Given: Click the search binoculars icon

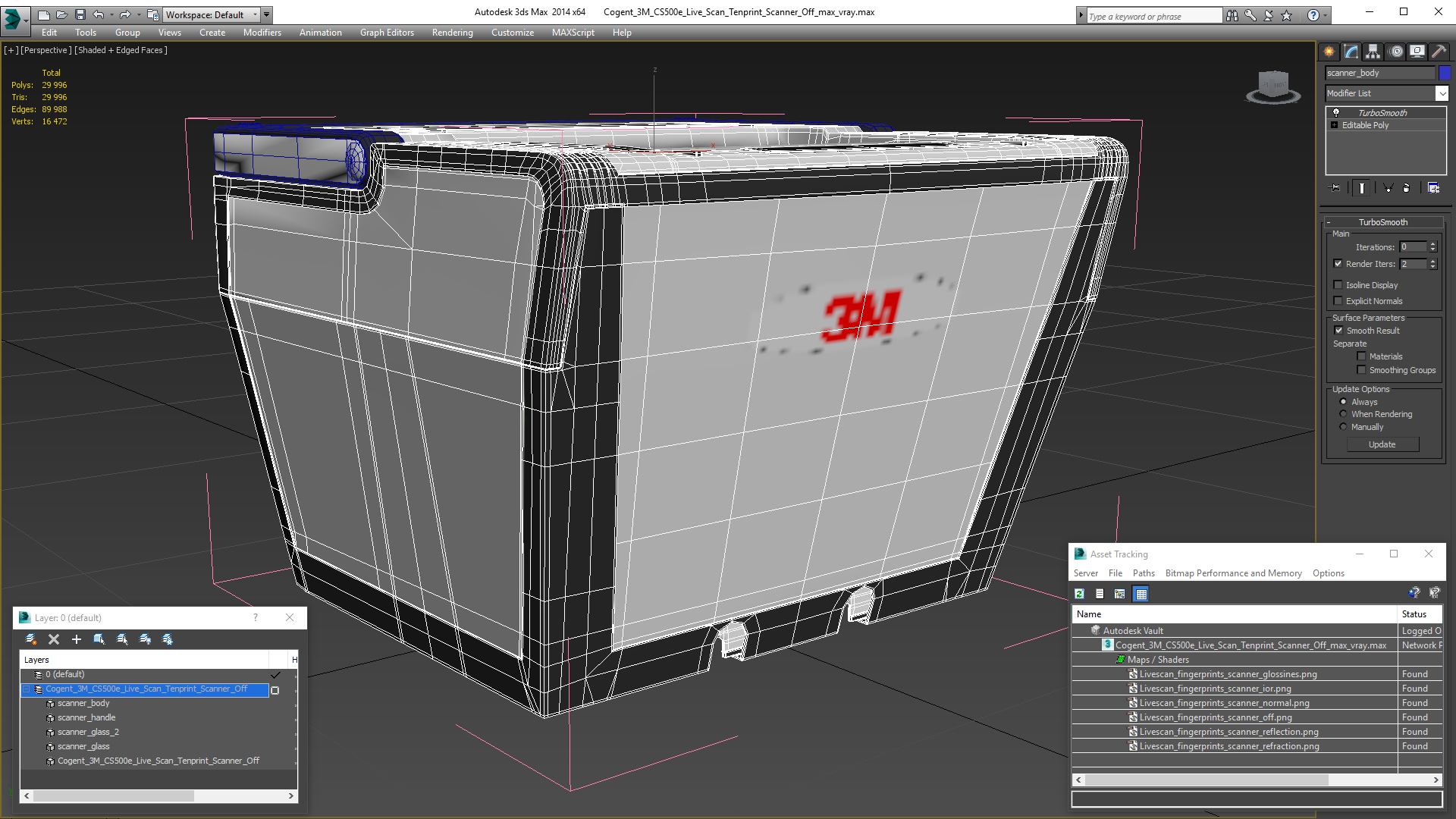Looking at the screenshot, I should pos(1232,15).
